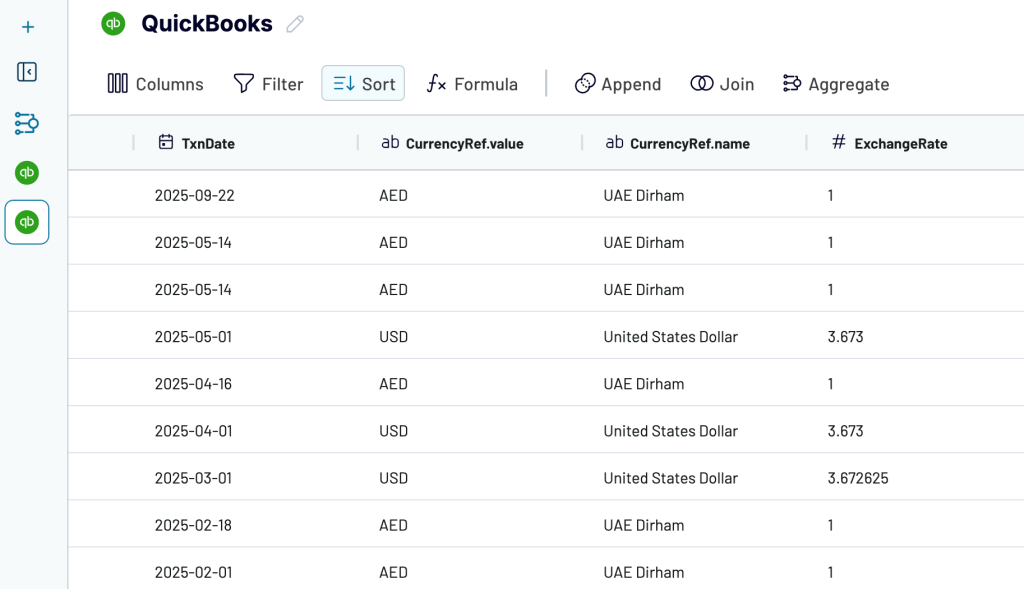The width and height of the screenshot is (1024, 589).
Task: Append another dataset
Action: click(x=618, y=83)
